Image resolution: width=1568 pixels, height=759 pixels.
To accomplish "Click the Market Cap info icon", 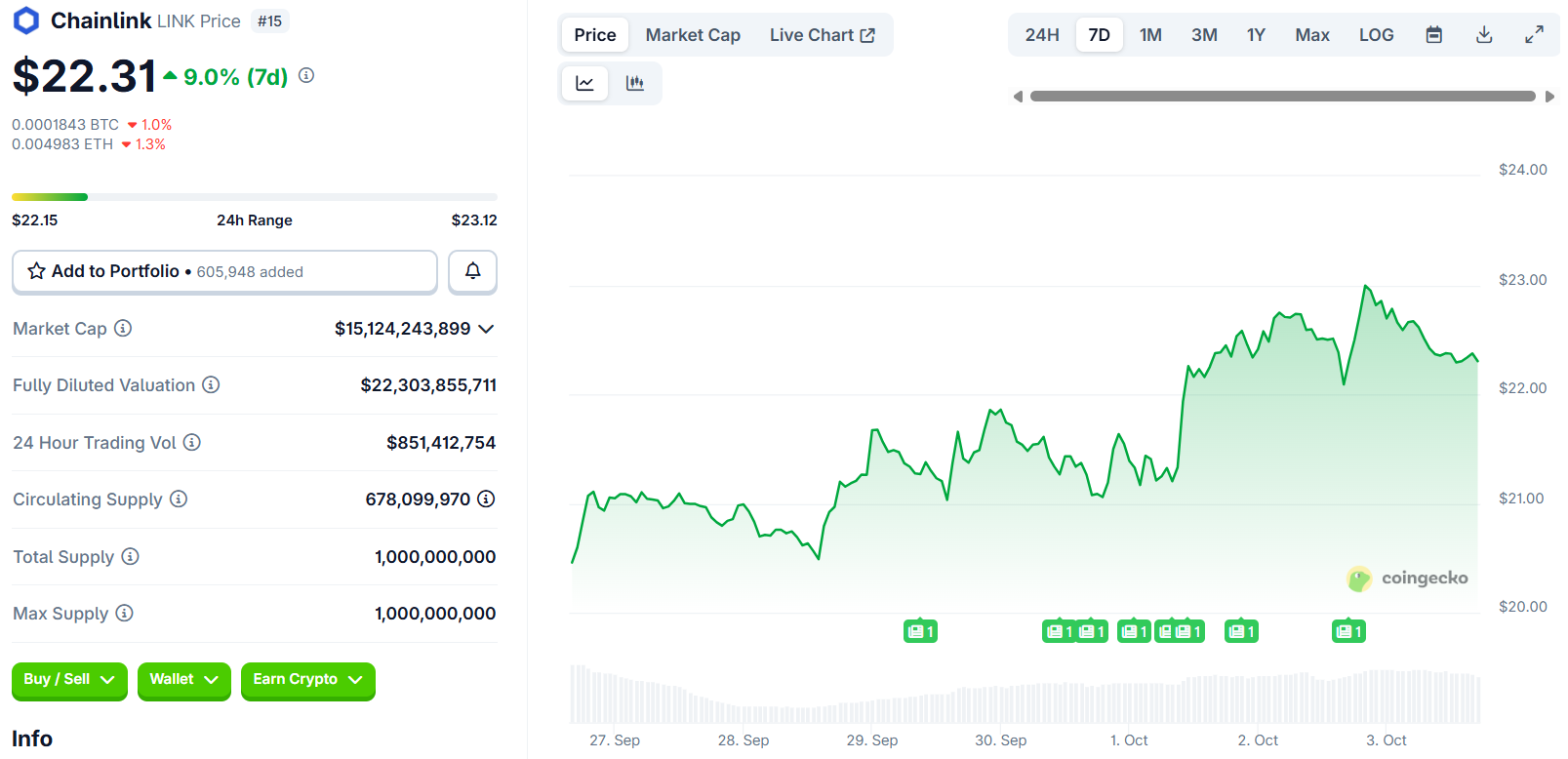I will (123, 329).
